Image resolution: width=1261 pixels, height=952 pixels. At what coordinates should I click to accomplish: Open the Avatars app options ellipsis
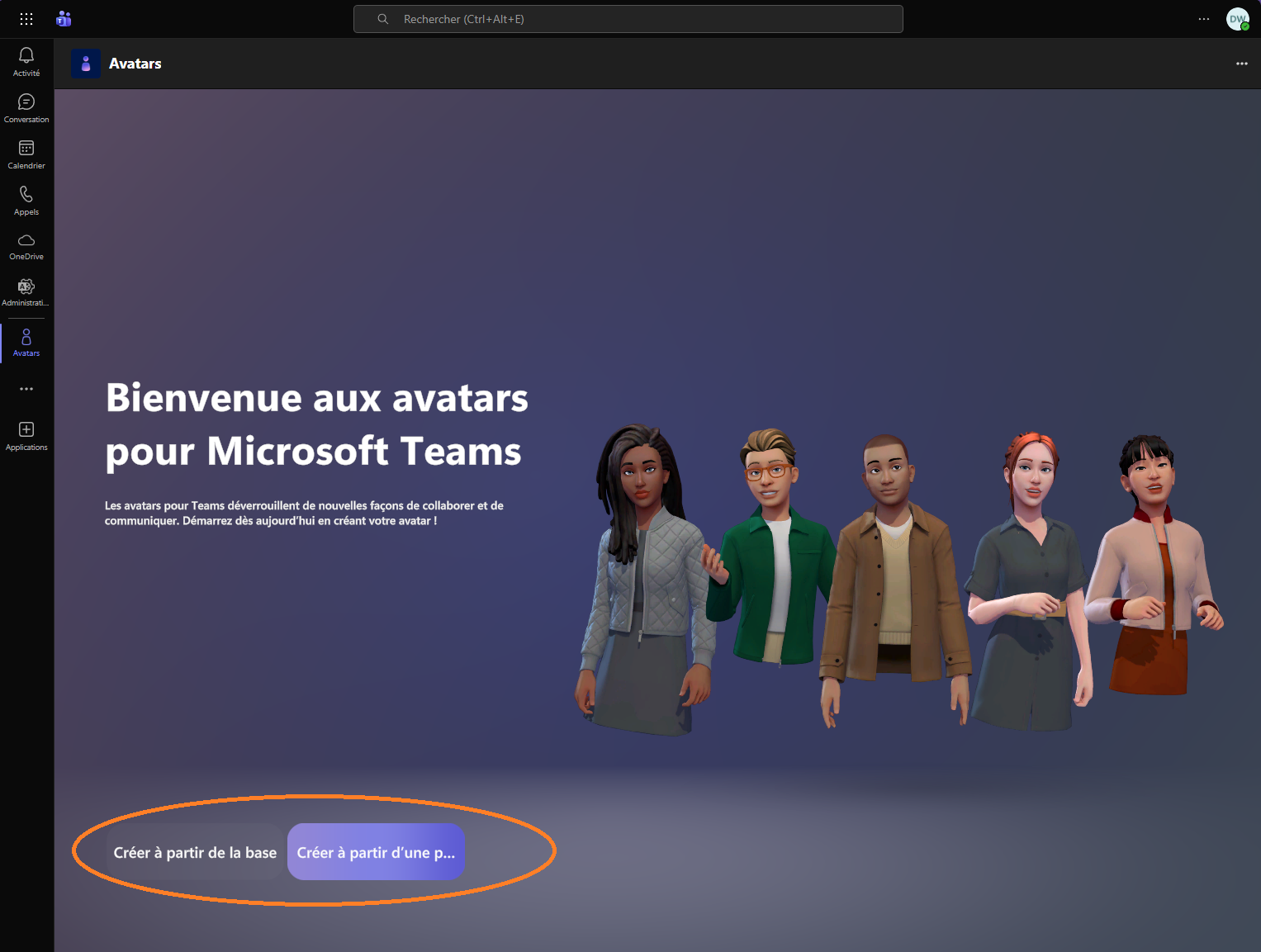(x=1241, y=63)
